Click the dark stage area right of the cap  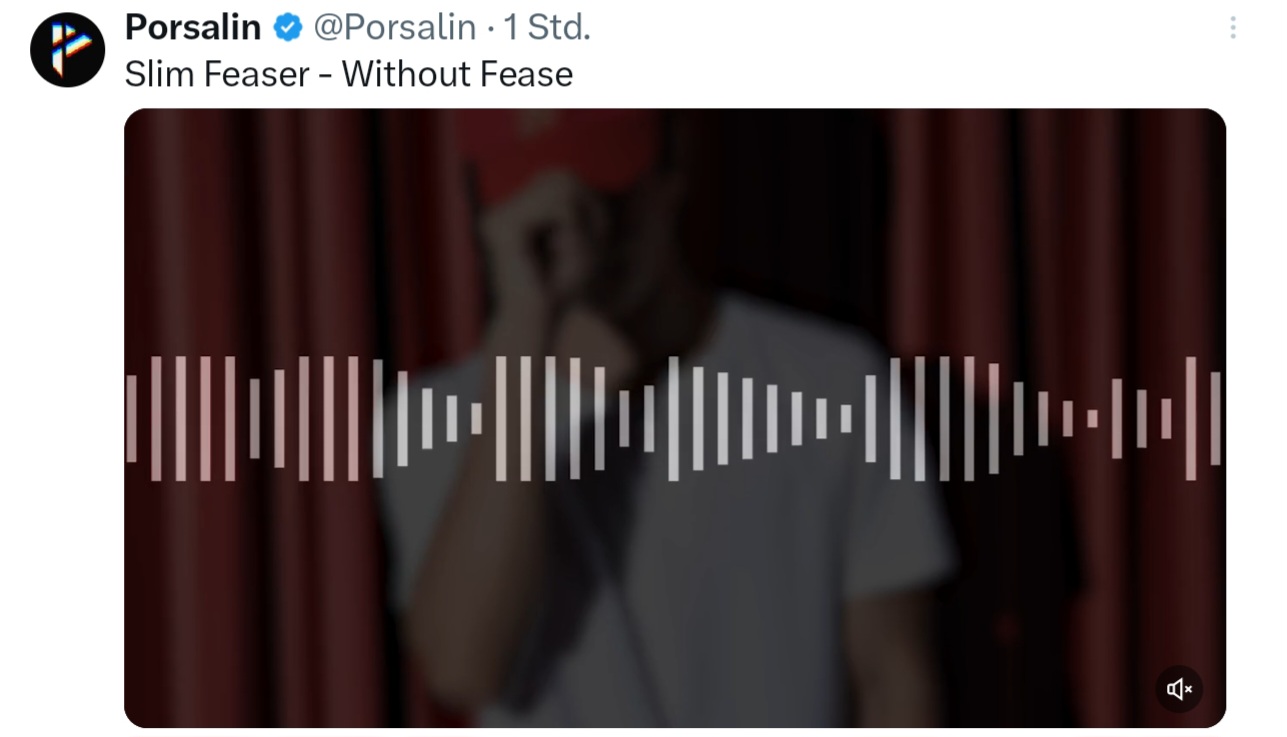click(x=780, y=200)
